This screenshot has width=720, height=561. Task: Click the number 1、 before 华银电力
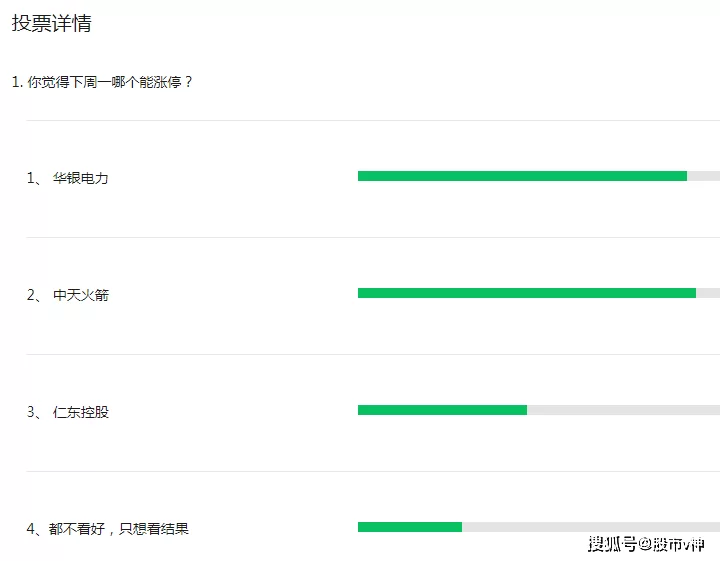click(x=33, y=178)
